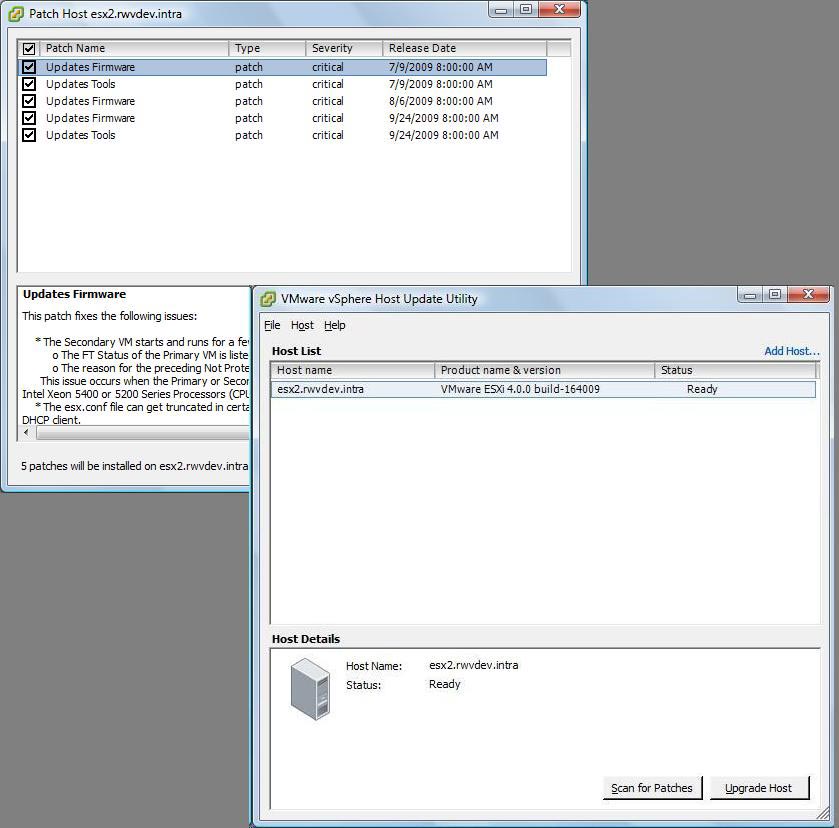Screen dimensions: 839x828
Task: Minimize the Host Update Utility window
Action: (x=750, y=295)
